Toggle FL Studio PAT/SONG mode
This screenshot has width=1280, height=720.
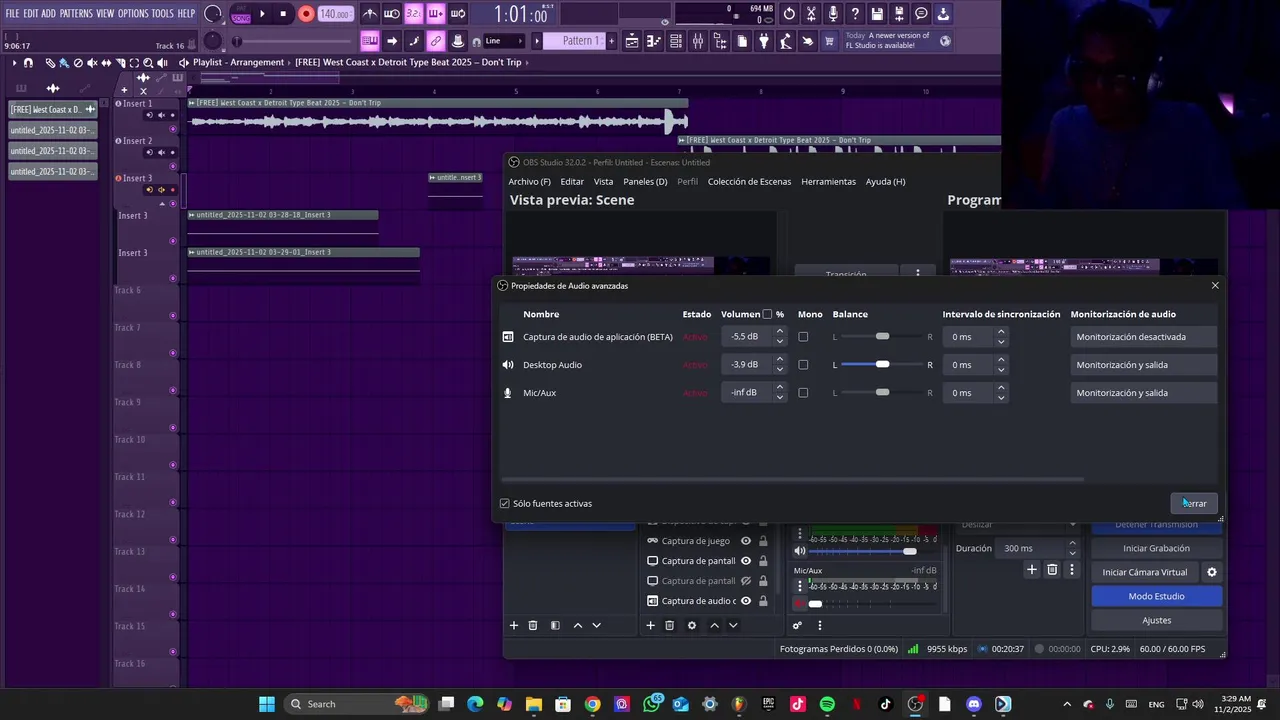point(240,14)
